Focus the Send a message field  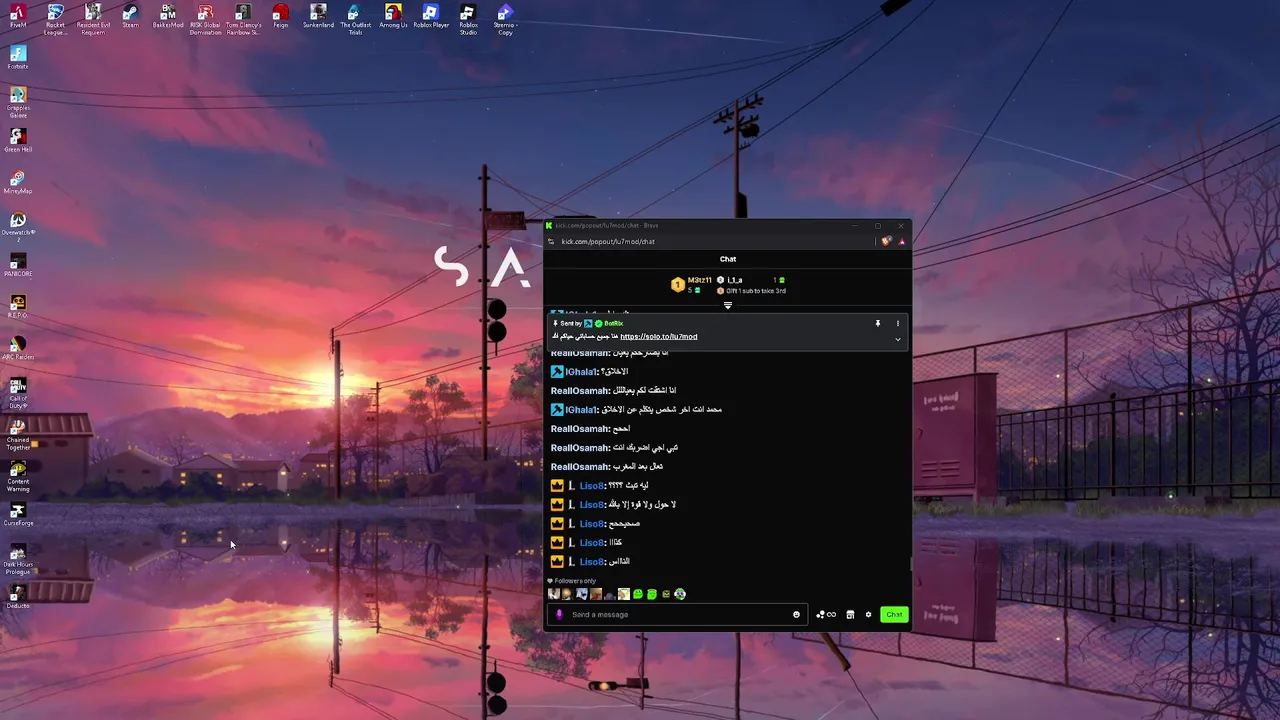(679, 614)
